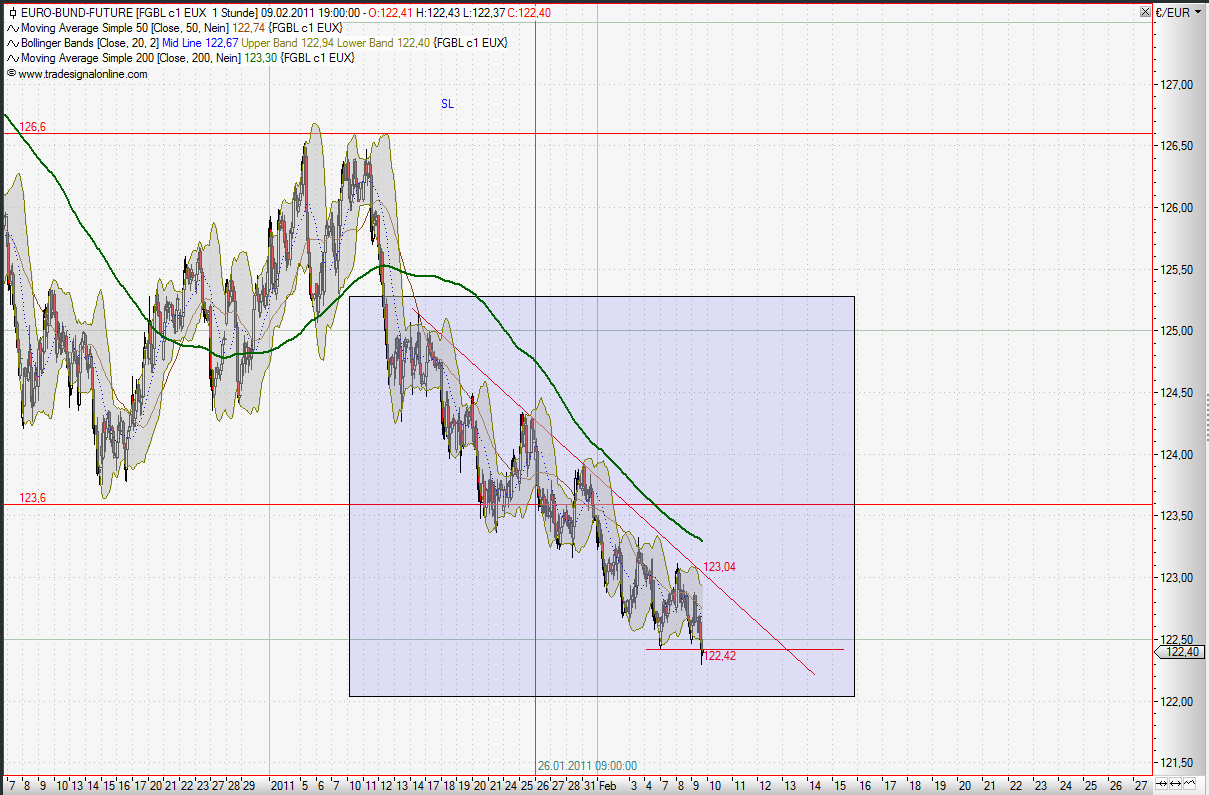Select the zigzag price-scaling icon bottom right
1209x795 pixels.
[x=1189, y=784]
